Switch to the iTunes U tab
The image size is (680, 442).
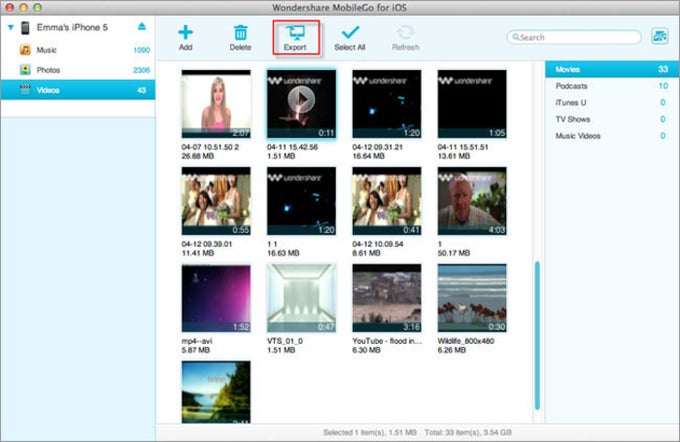click(x=611, y=102)
